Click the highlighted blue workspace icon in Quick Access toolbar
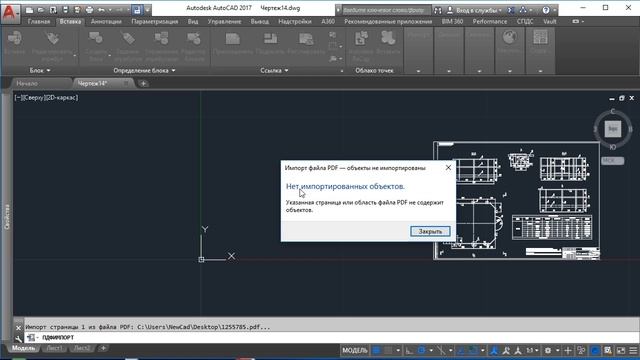 pos(137,9)
